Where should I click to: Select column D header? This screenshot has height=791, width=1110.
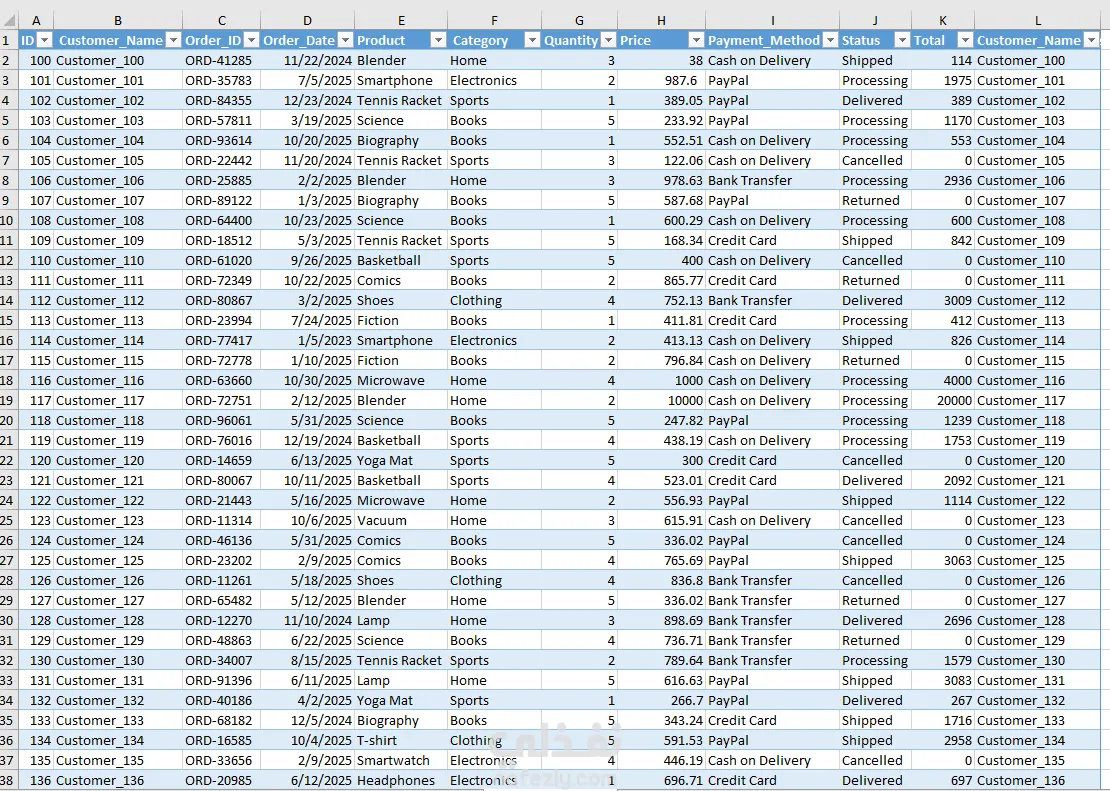pyautogui.click(x=307, y=21)
